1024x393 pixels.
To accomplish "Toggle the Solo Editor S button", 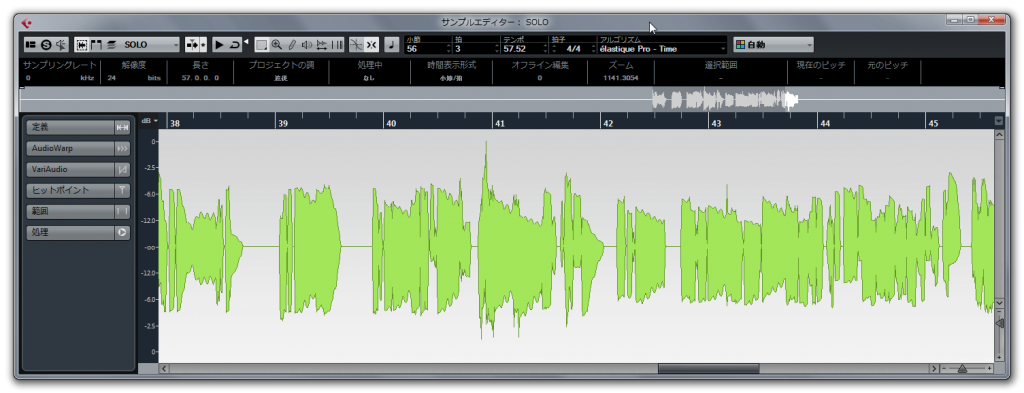I will click(x=46, y=45).
